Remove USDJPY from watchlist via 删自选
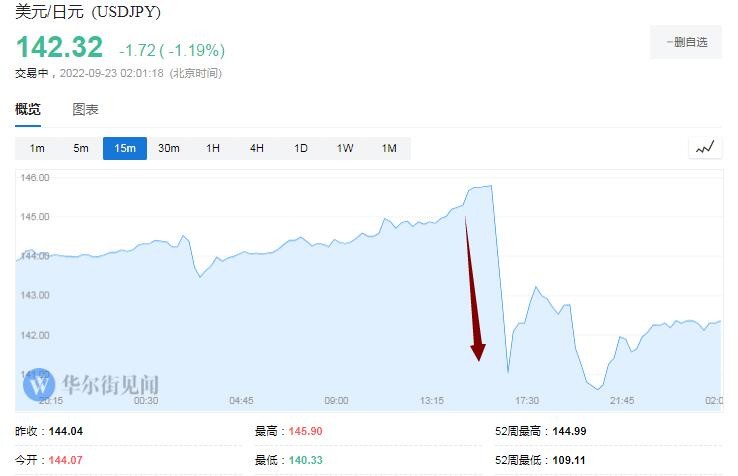The height and width of the screenshot is (476, 738). (686, 42)
